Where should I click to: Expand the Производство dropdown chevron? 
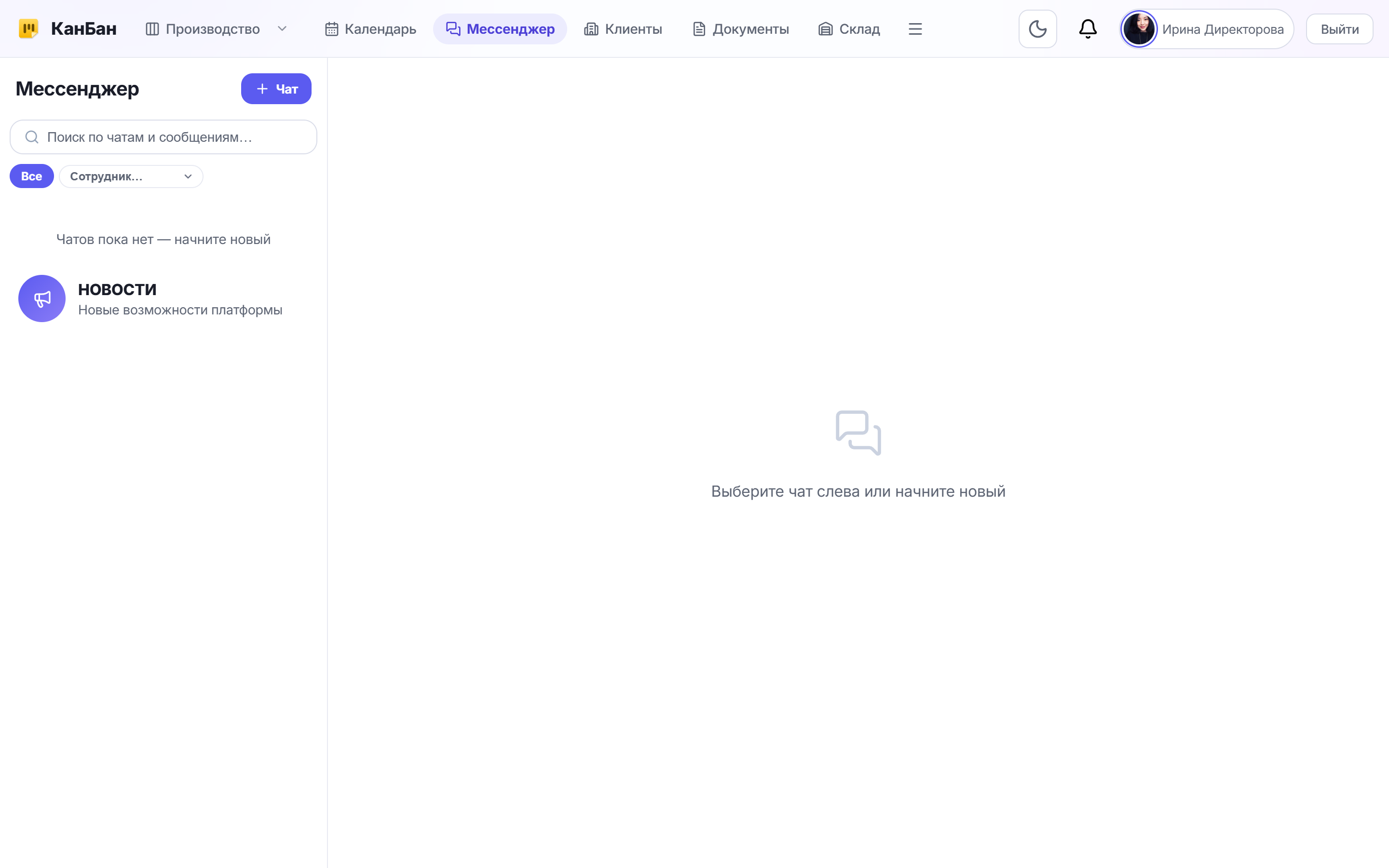282,29
